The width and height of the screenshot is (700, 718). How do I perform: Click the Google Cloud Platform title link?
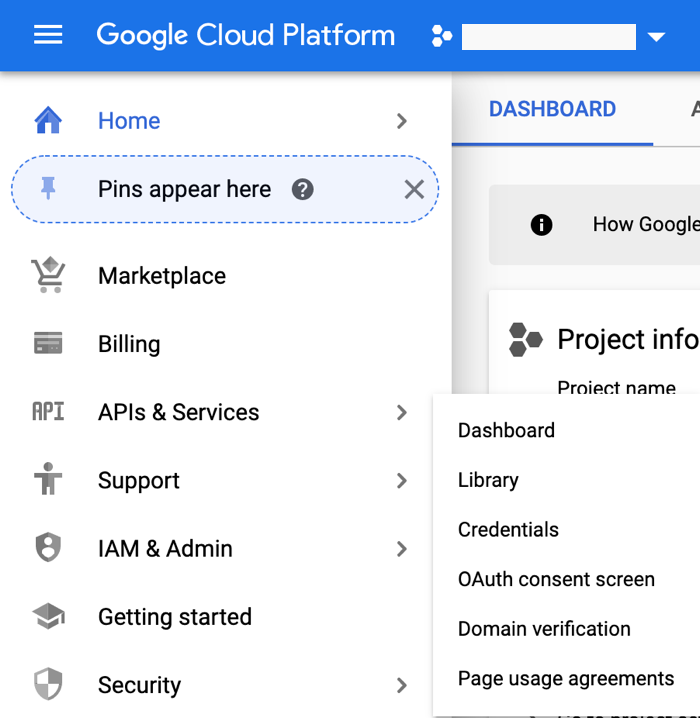(246, 36)
